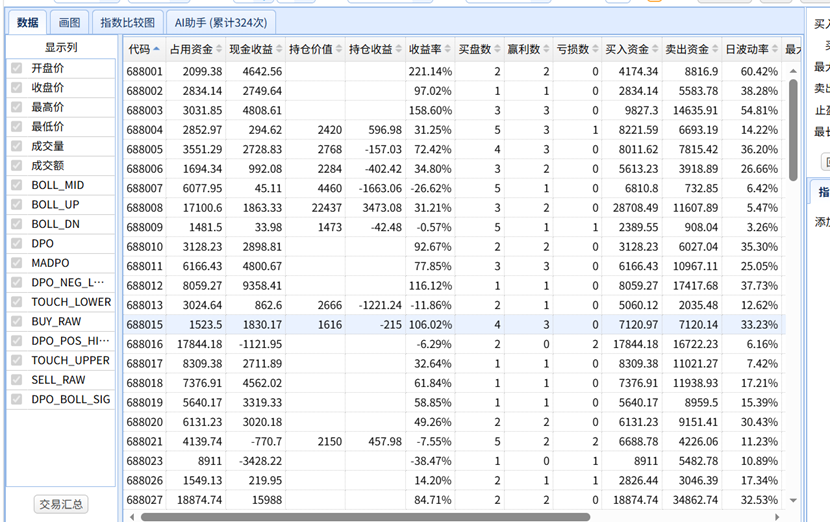830x522 pixels.
Task: Toggle the 成交额 column checkbox
Action: (17, 166)
